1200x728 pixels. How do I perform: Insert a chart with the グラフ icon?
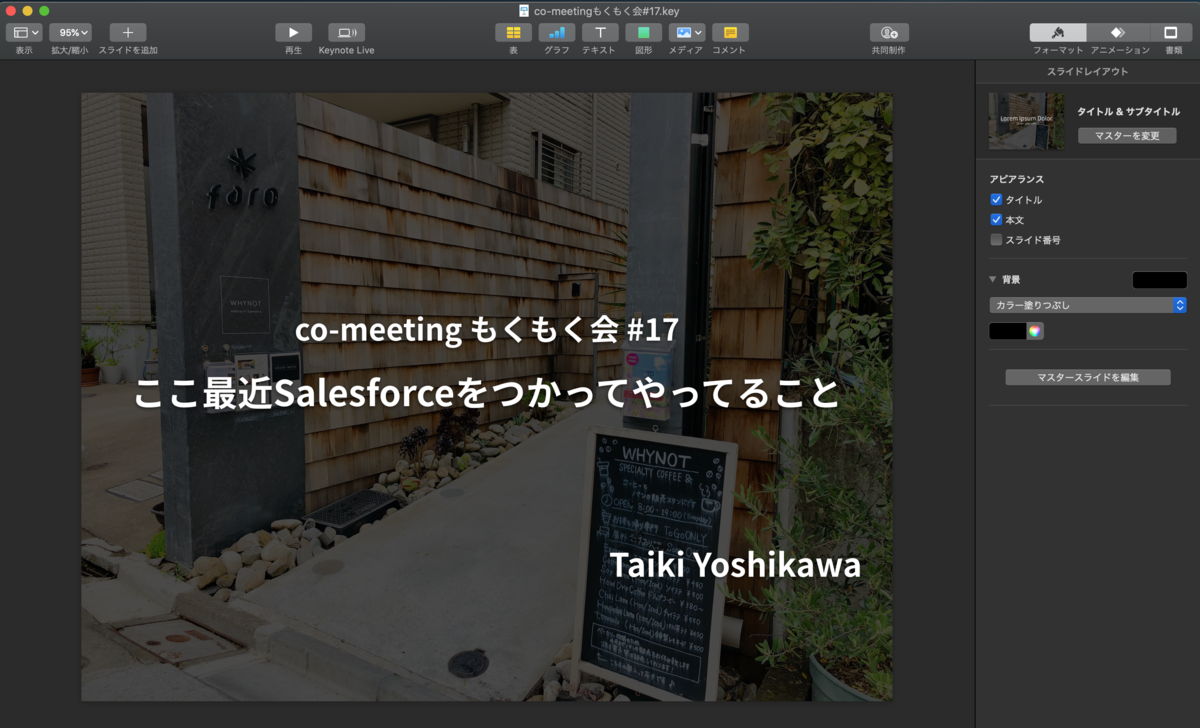557,33
